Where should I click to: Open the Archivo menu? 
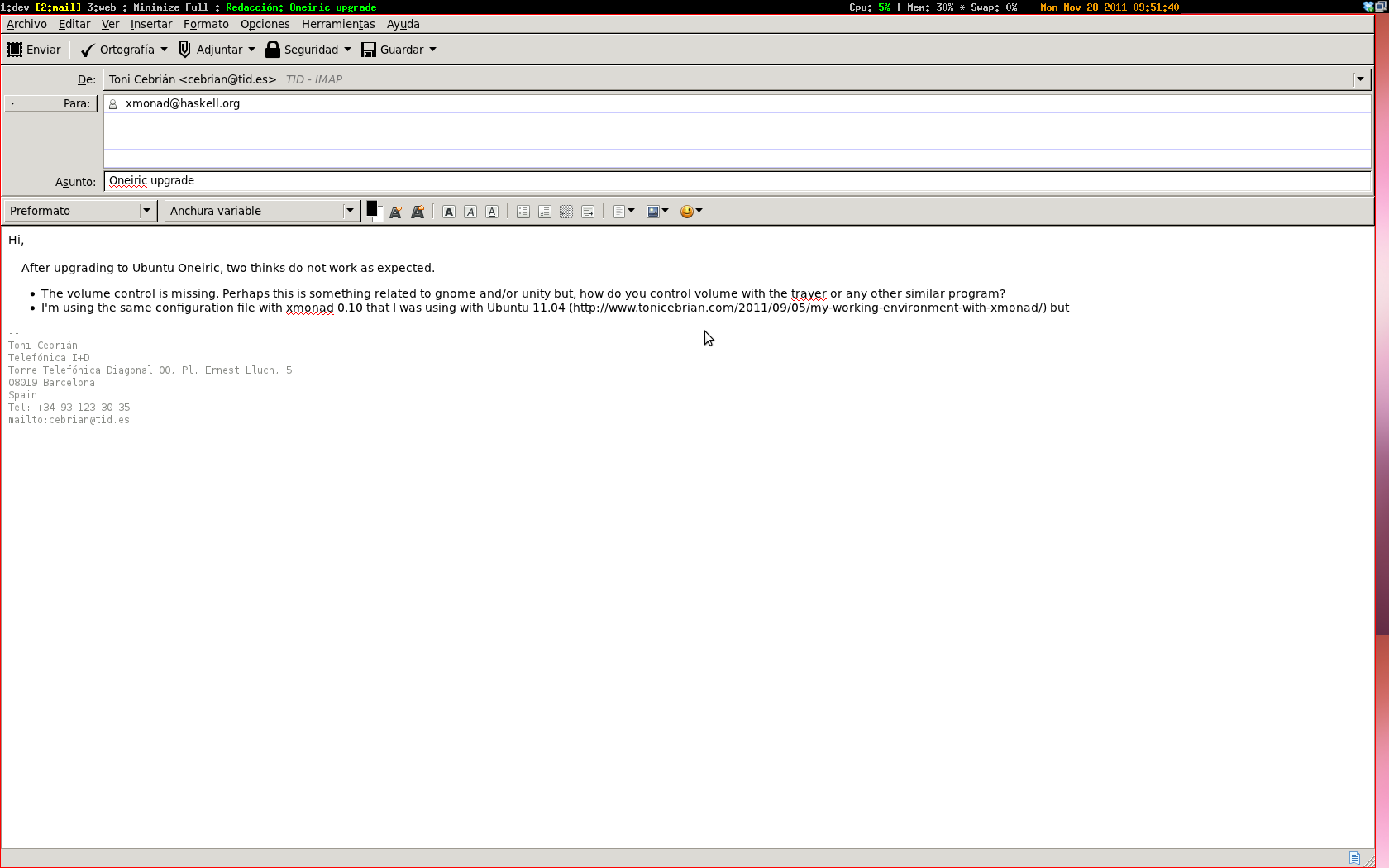coord(26,24)
